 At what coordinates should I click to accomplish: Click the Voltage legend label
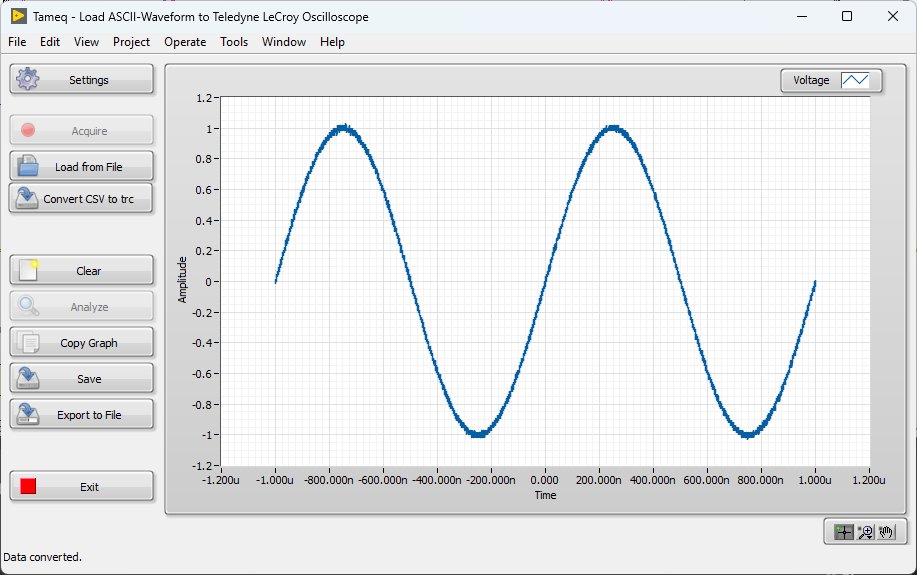(x=811, y=81)
